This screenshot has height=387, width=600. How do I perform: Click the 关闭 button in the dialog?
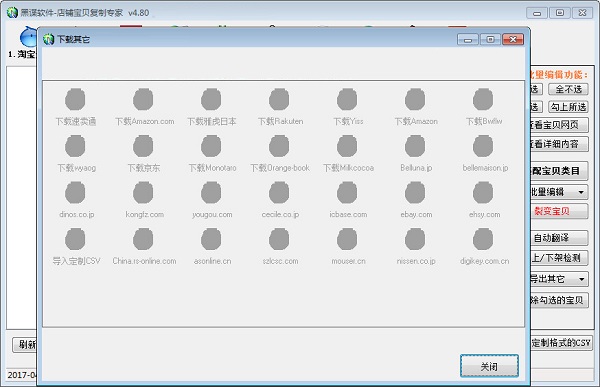pyautogui.click(x=489, y=366)
